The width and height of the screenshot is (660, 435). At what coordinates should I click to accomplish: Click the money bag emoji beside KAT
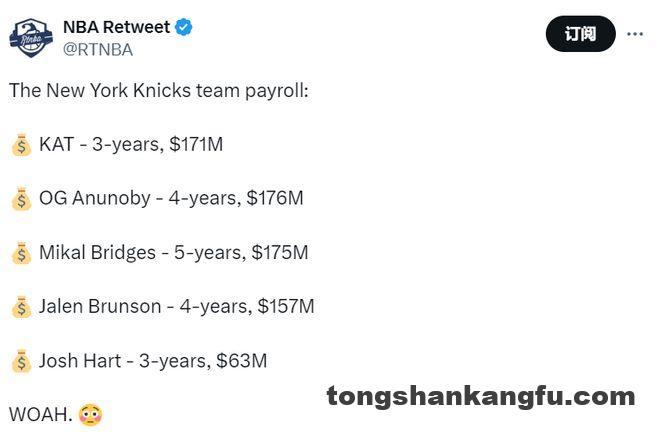tap(21, 145)
